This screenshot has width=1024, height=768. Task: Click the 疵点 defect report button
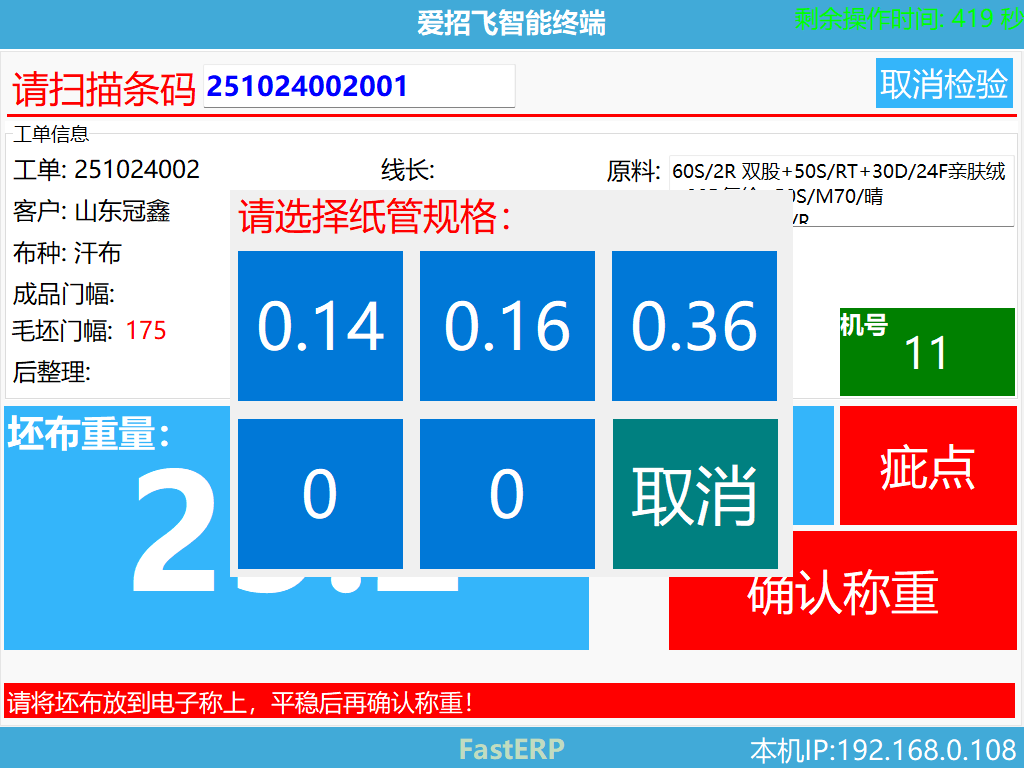(x=927, y=466)
